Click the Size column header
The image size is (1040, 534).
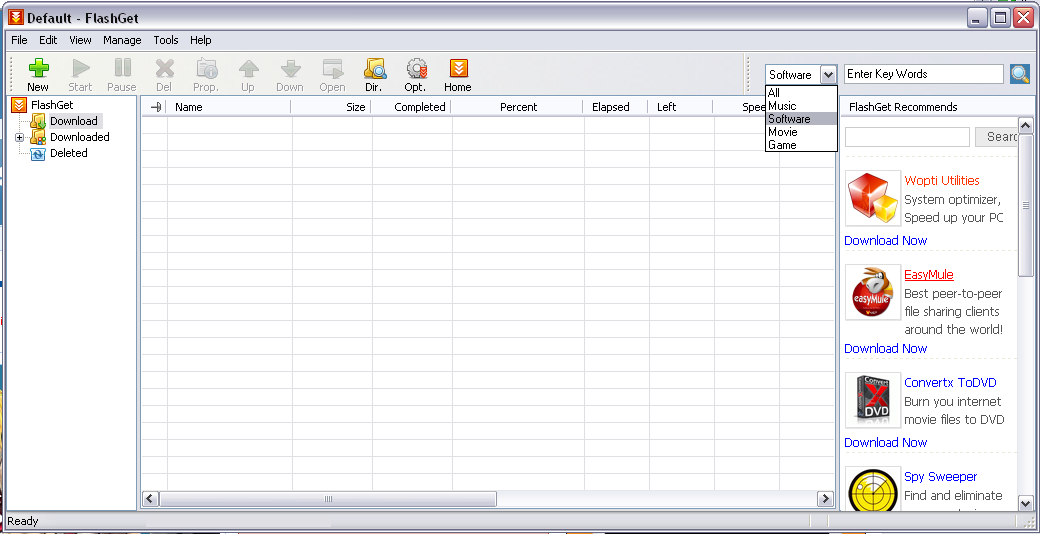tap(330, 107)
